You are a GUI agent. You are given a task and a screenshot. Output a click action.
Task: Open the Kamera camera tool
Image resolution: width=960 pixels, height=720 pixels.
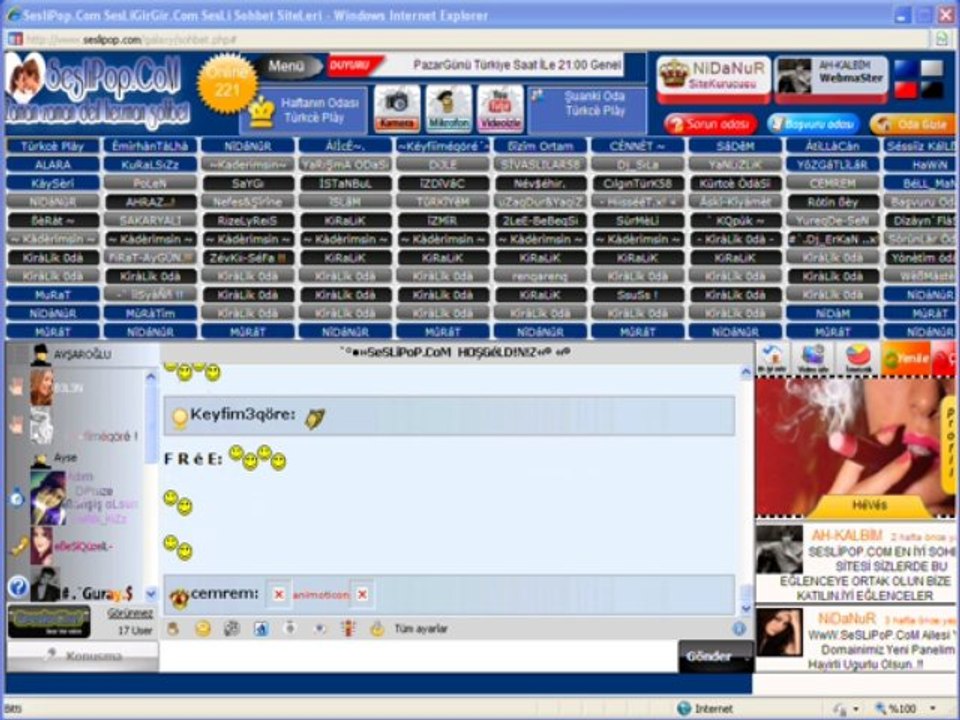(x=397, y=108)
